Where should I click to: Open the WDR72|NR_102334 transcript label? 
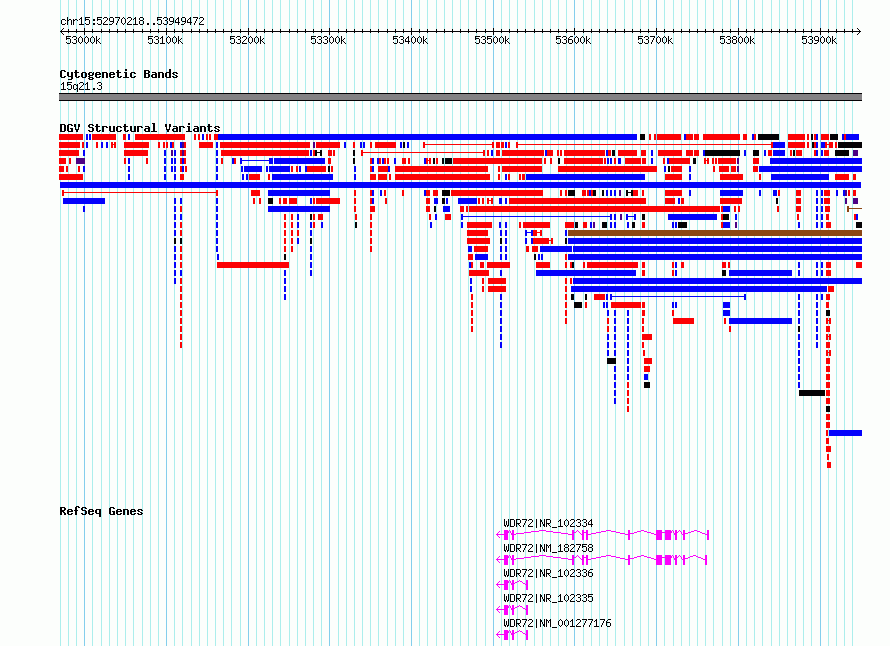coord(548,523)
